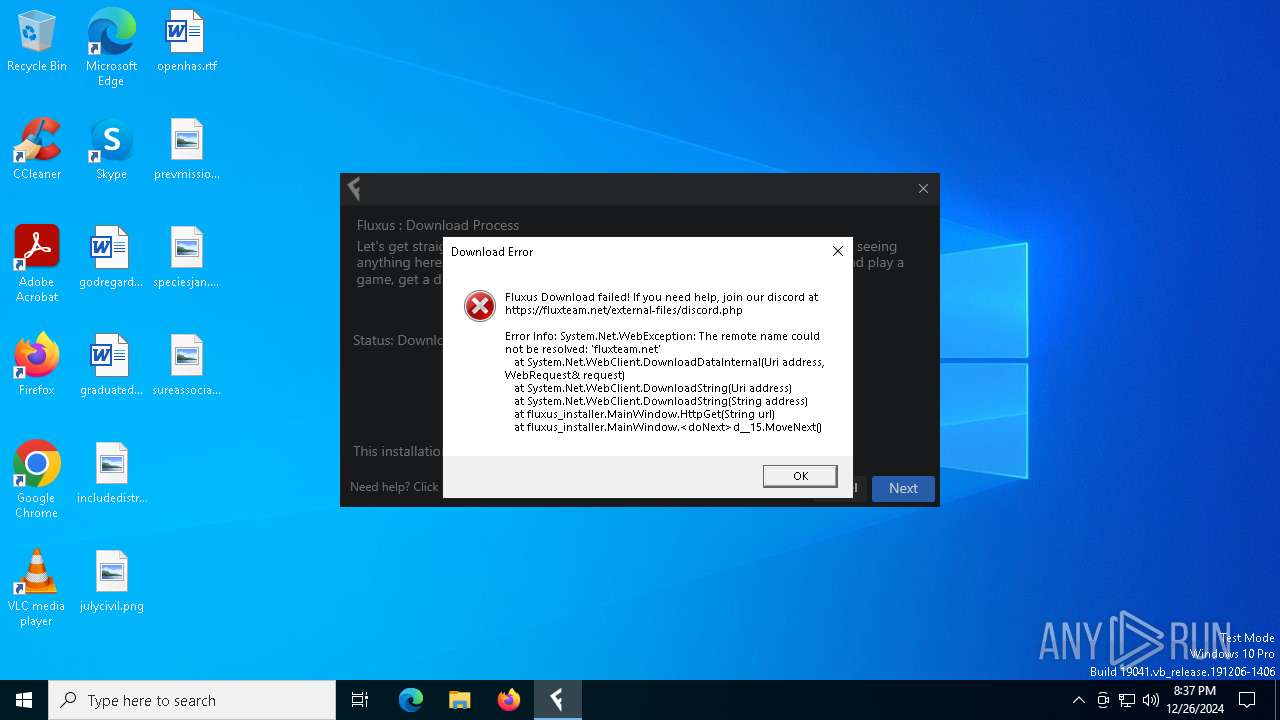Image resolution: width=1280 pixels, height=720 pixels.
Task: Select the julycivil.png file icon
Action: pyautogui.click(x=111, y=582)
